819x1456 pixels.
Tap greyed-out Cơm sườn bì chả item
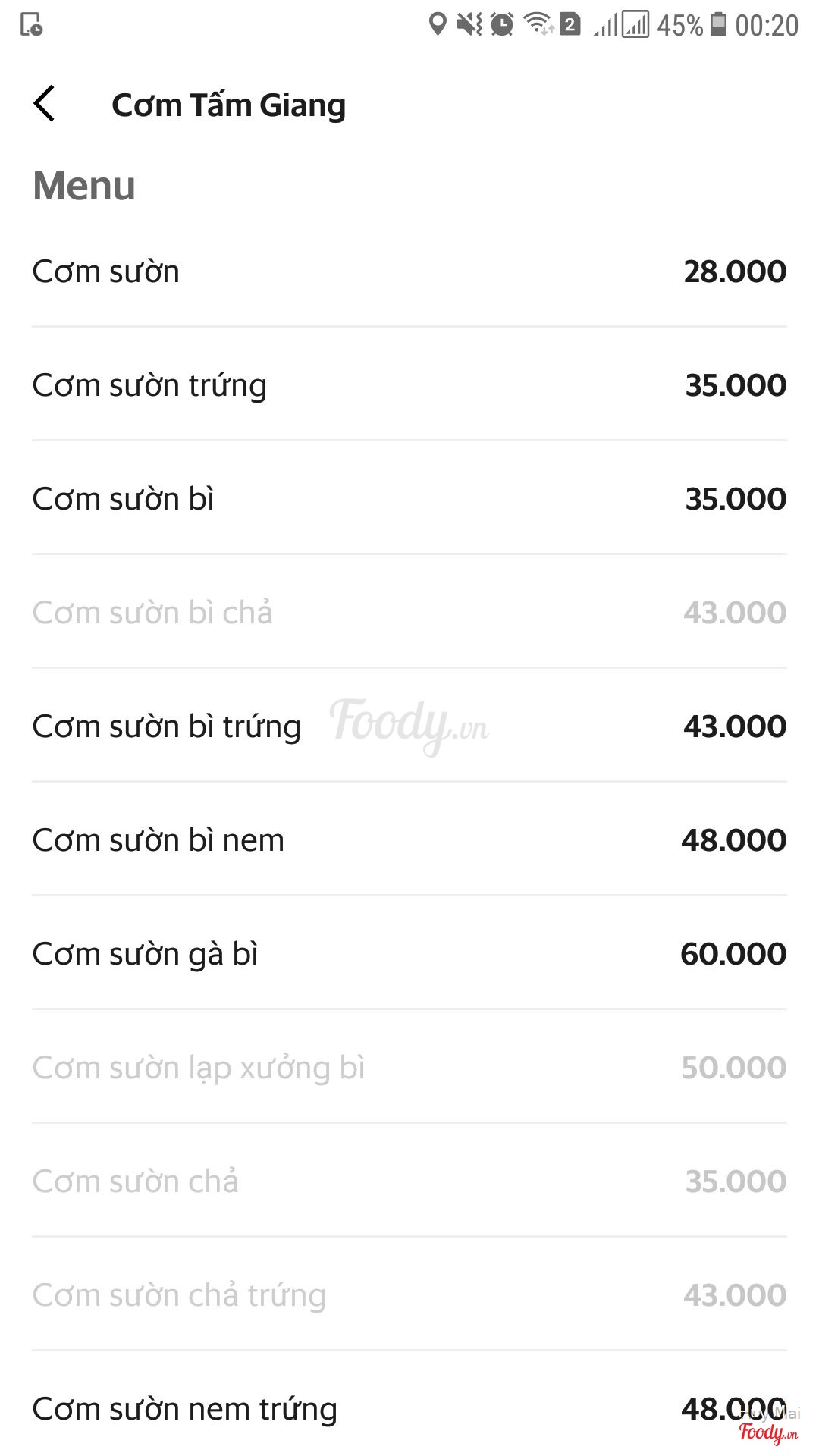pos(152,613)
